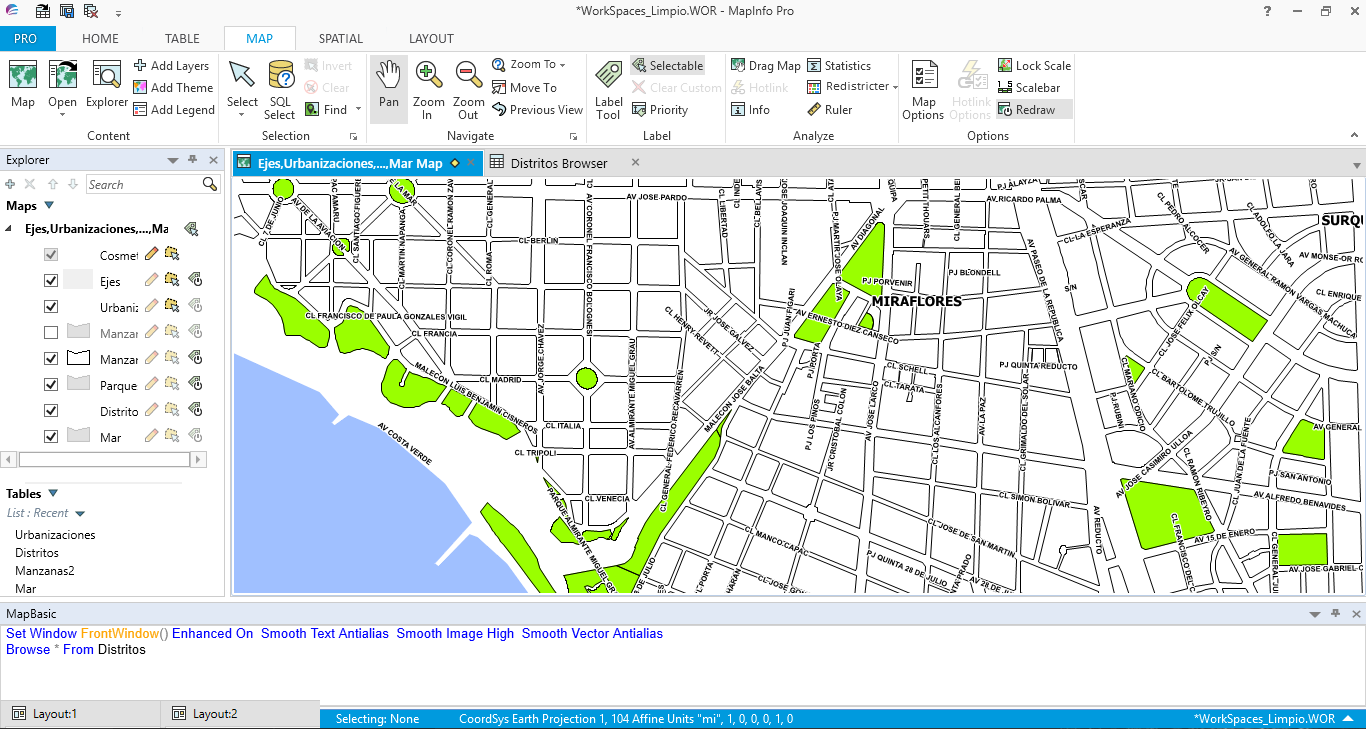Image resolution: width=1366 pixels, height=729 pixels.
Task: Click the Add Layers button
Action: pyautogui.click(x=172, y=65)
